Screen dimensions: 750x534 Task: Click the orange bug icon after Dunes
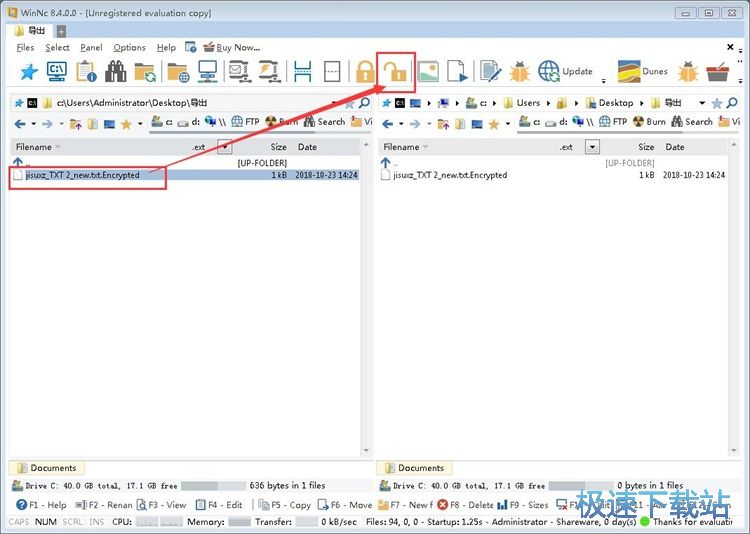click(688, 72)
